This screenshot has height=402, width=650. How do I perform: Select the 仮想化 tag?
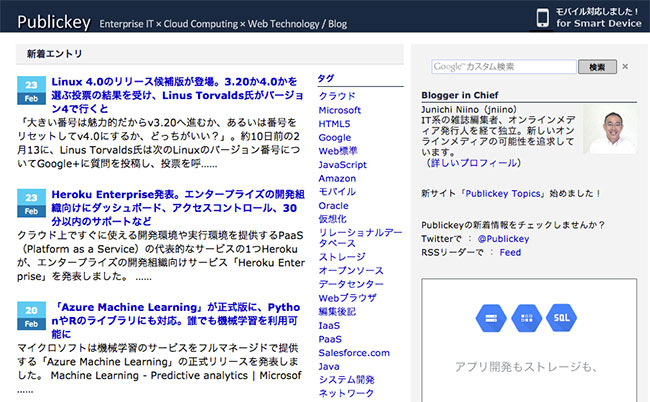click(332, 219)
